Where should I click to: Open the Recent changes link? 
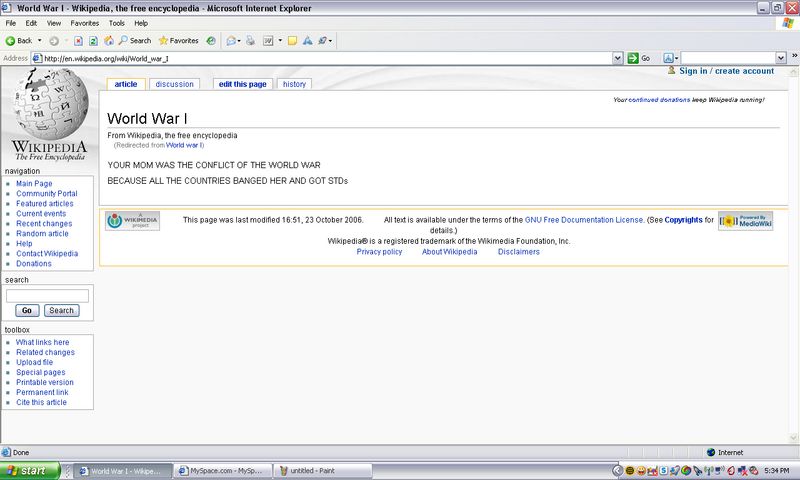pos(44,223)
